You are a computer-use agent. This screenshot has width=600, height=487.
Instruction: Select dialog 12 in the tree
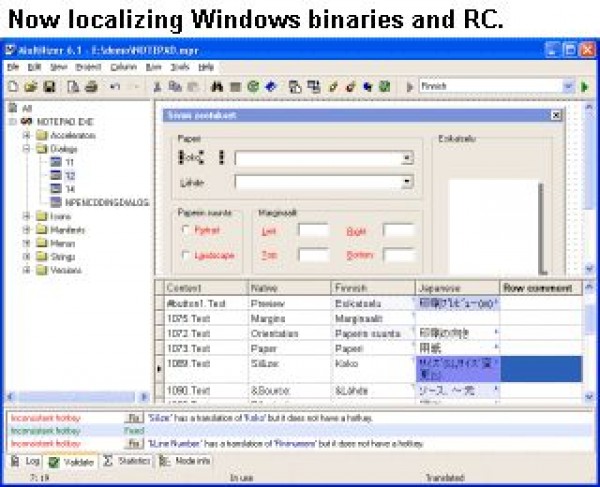(70, 176)
